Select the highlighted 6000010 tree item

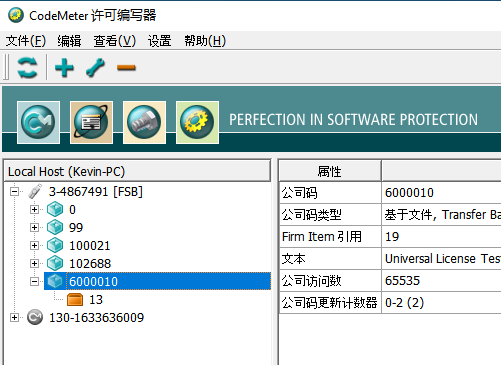click(157, 281)
